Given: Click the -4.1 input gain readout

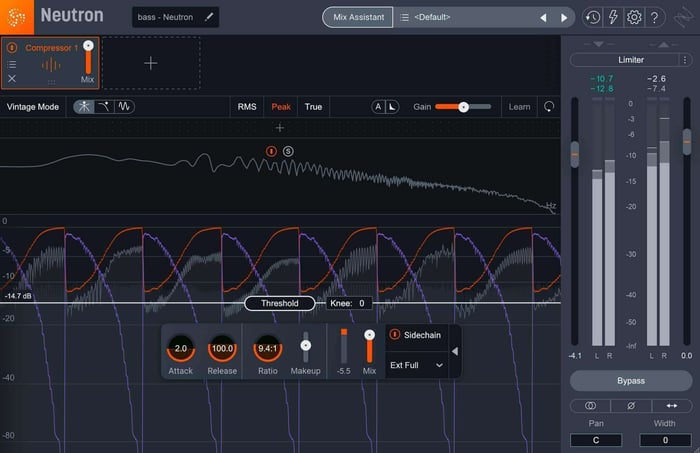Looking at the screenshot, I should pyautogui.click(x=575, y=356).
